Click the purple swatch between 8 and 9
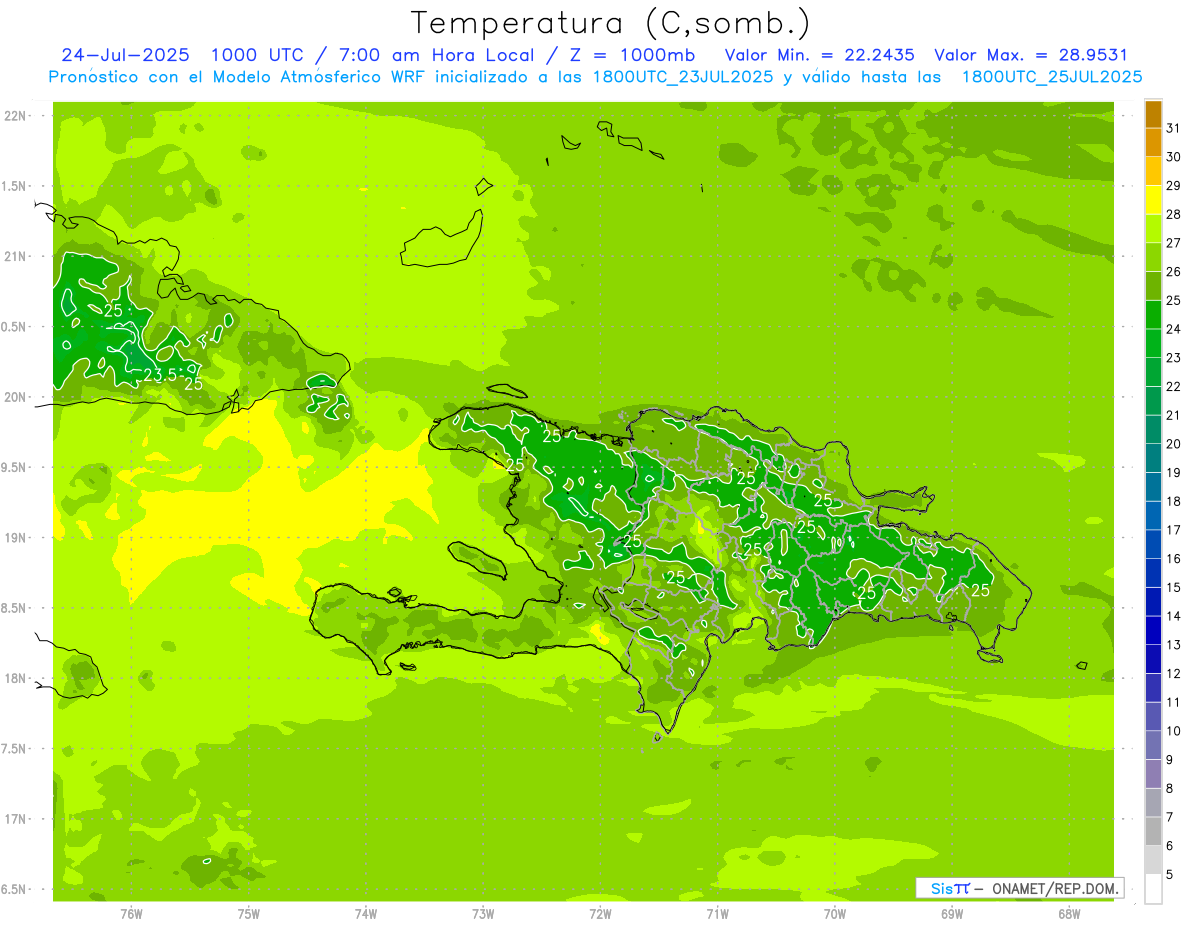Viewport: 1200px width, 927px height. click(1153, 774)
